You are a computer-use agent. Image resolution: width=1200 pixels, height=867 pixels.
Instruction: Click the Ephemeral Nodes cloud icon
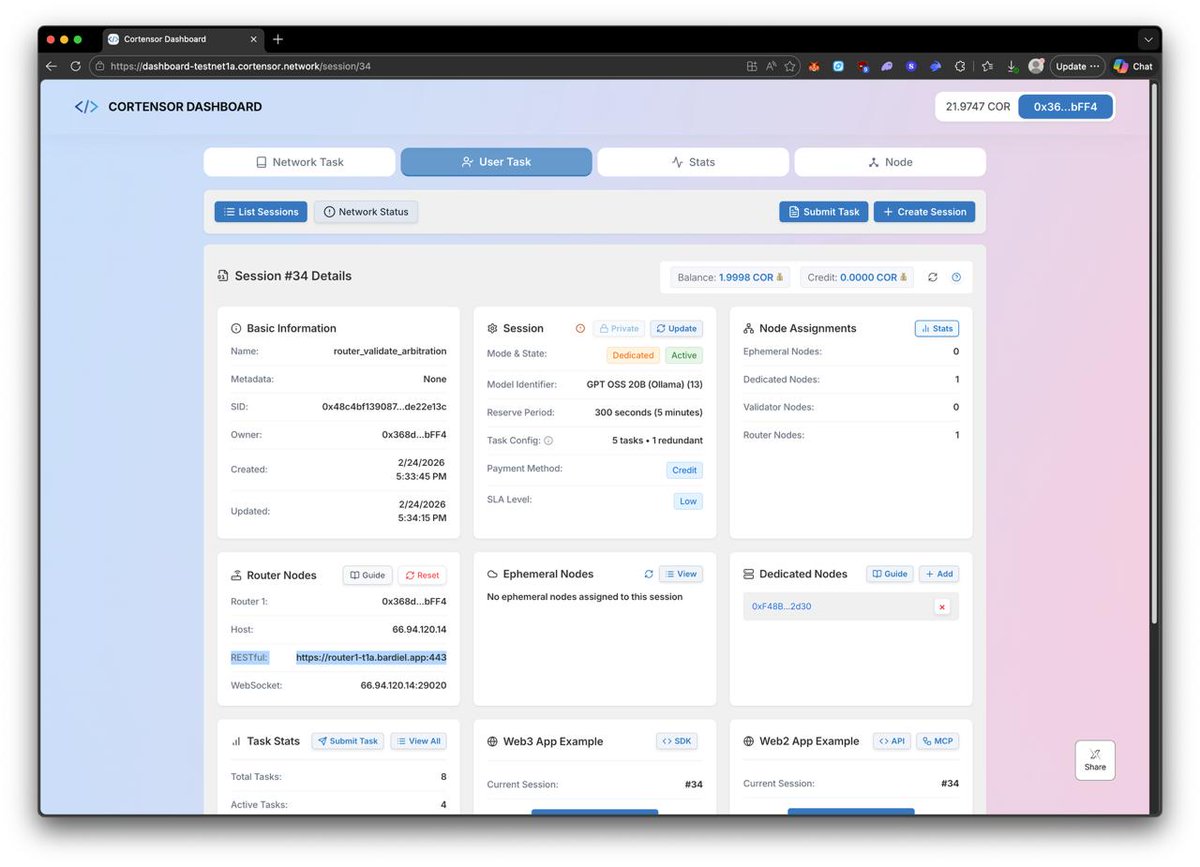point(492,574)
